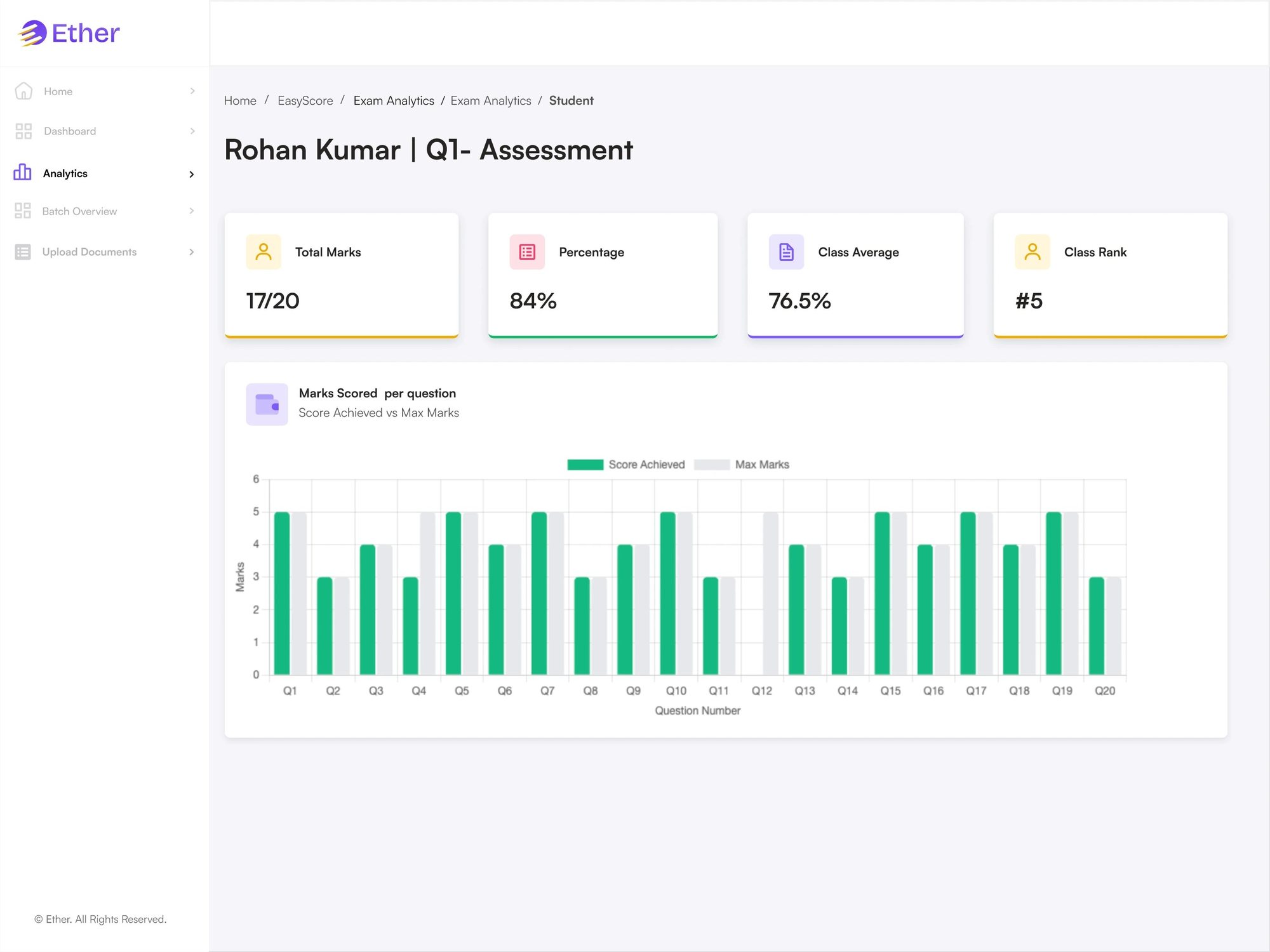The width and height of the screenshot is (1270, 952).
Task: Expand the Dashboard sidebar chevron
Action: click(192, 131)
